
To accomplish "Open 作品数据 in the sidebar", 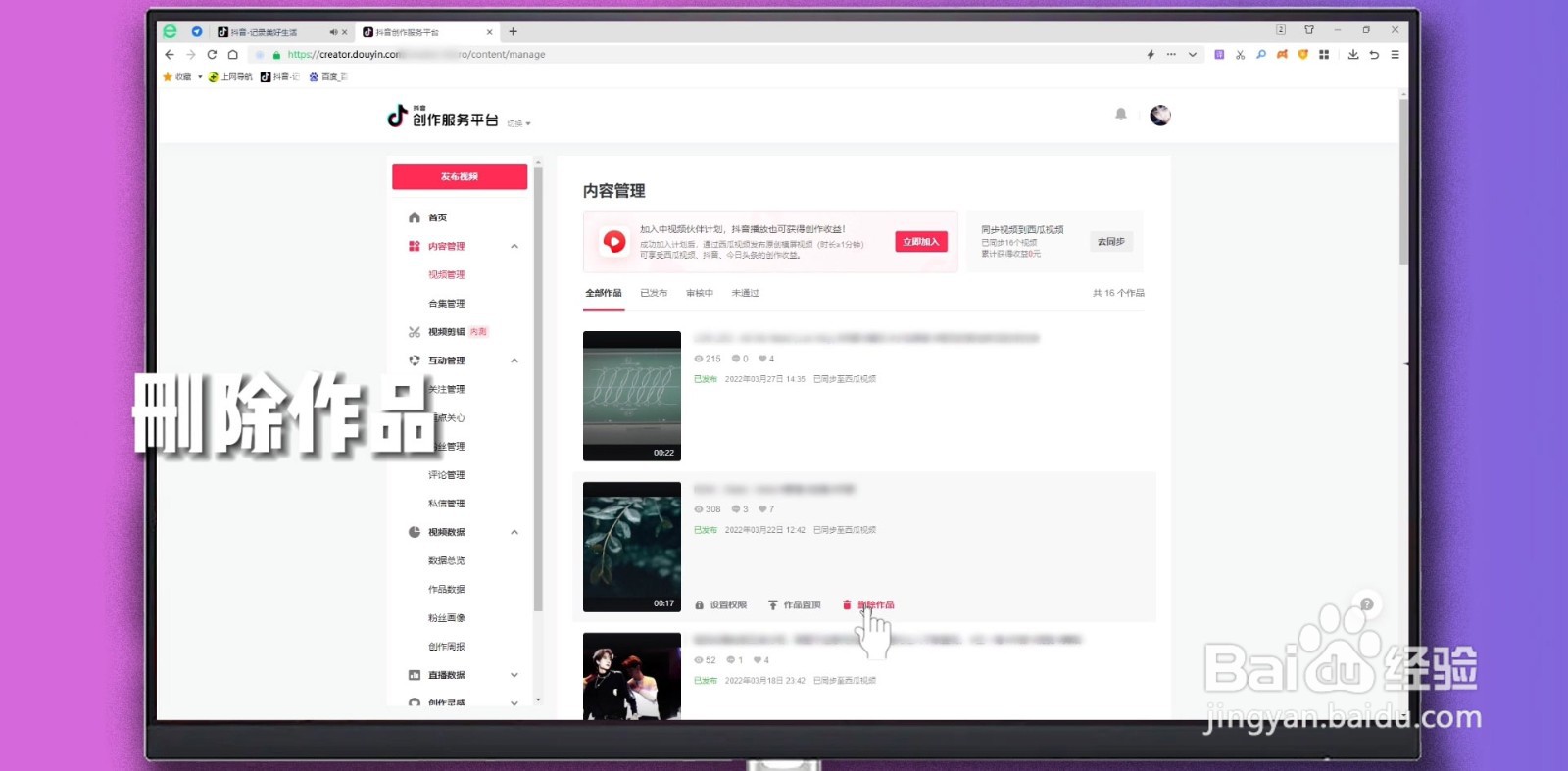I will pyautogui.click(x=447, y=590).
